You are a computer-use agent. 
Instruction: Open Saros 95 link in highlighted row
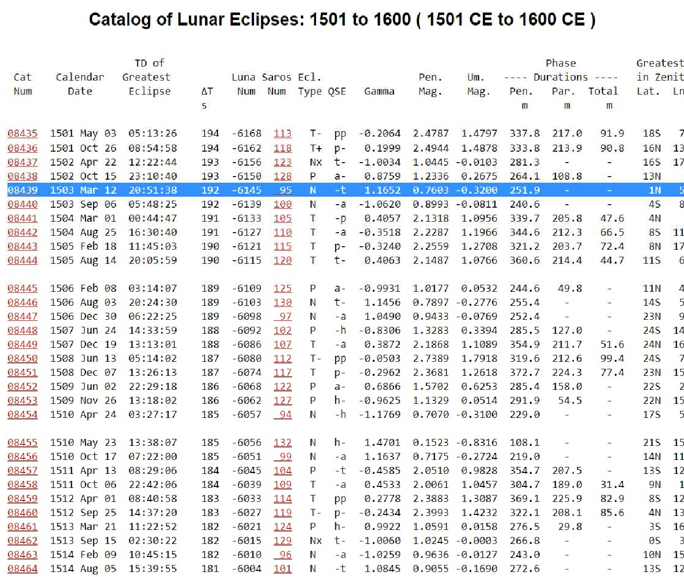click(285, 190)
